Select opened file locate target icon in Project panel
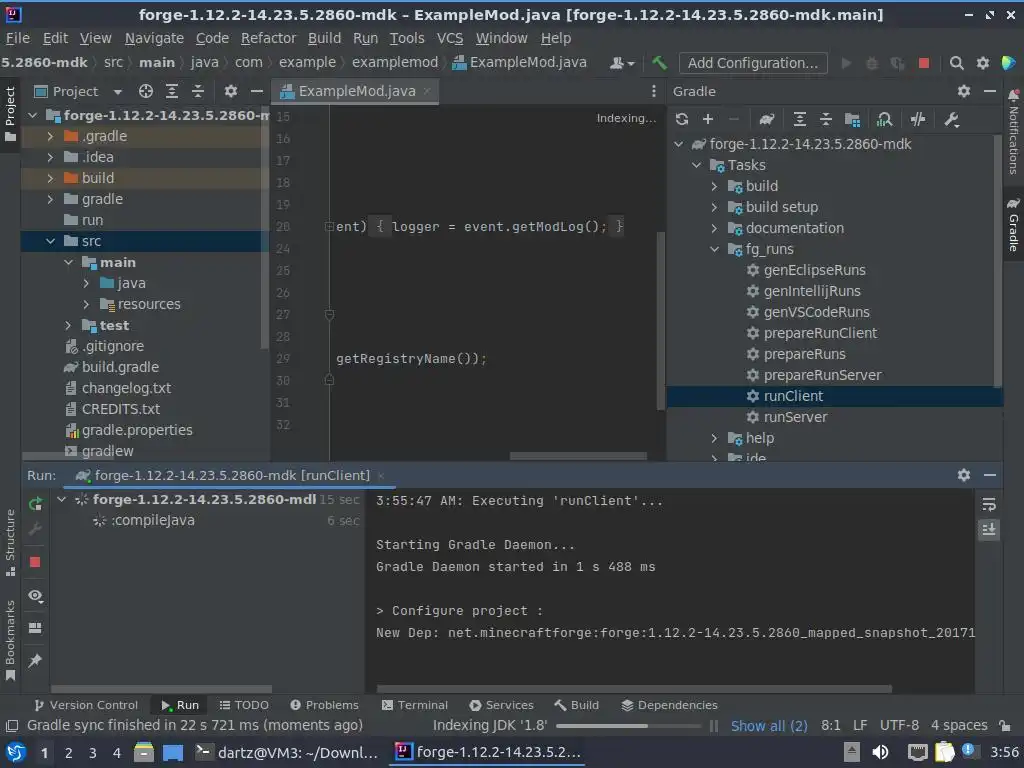 pyautogui.click(x=146, y=91)
